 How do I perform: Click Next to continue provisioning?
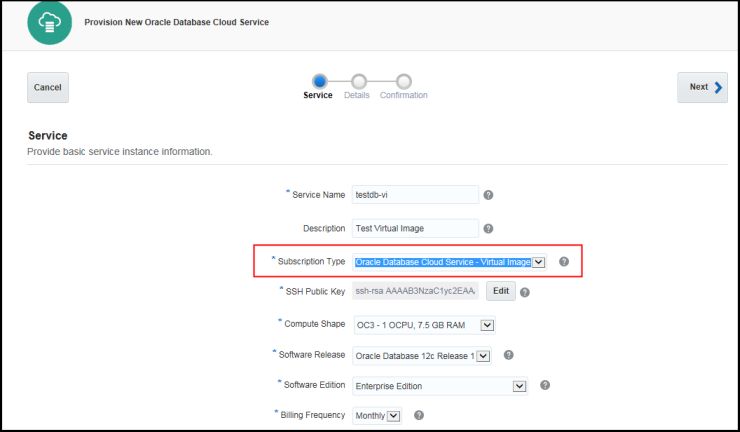tap(701, 87)
